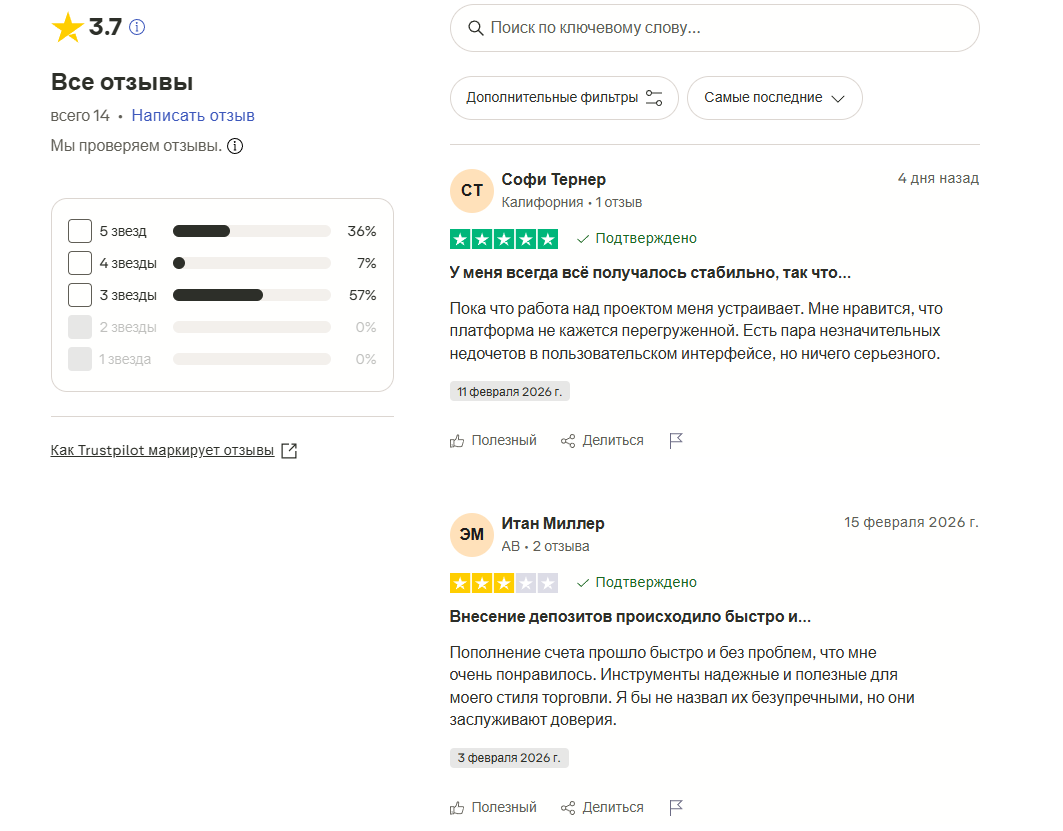Click thumbs-up 'Полезный' on Итан Миллер's review
1063x831 pixels.
pyautogui.click(x=494, y=807)
